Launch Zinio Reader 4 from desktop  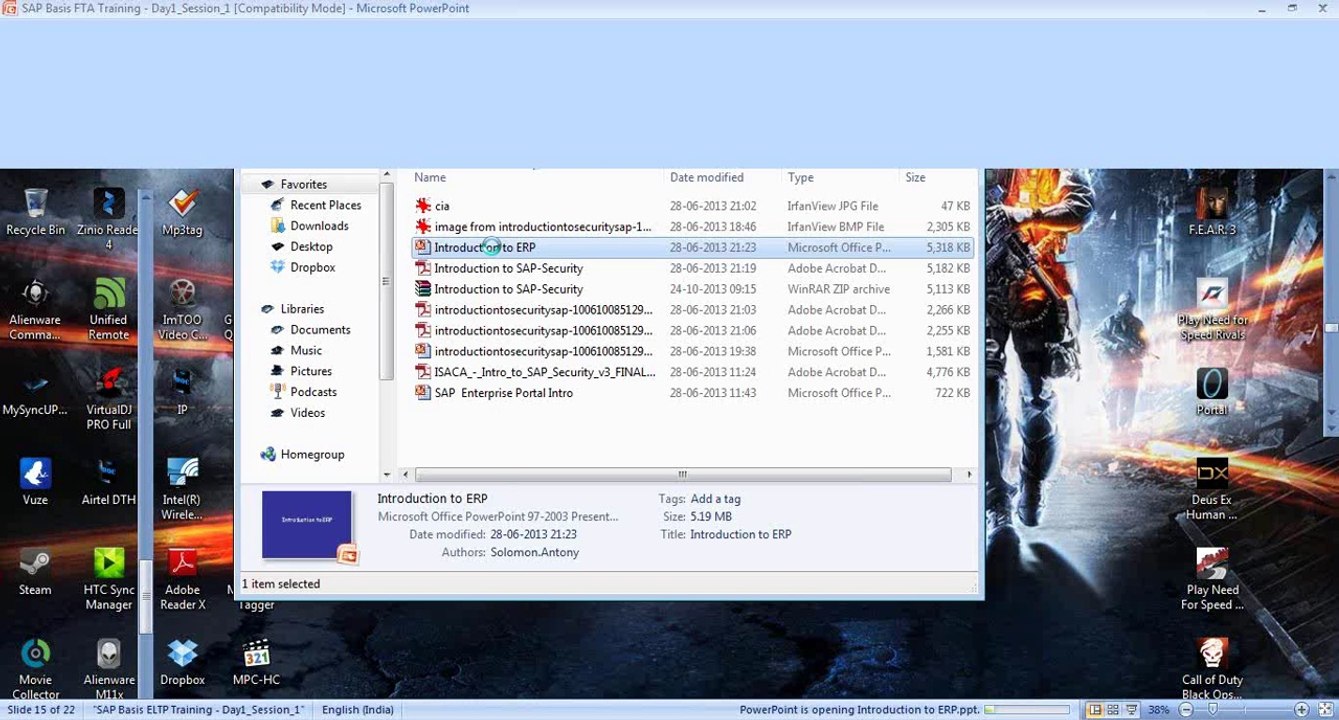pyautogui.click(x=108, y=216)
